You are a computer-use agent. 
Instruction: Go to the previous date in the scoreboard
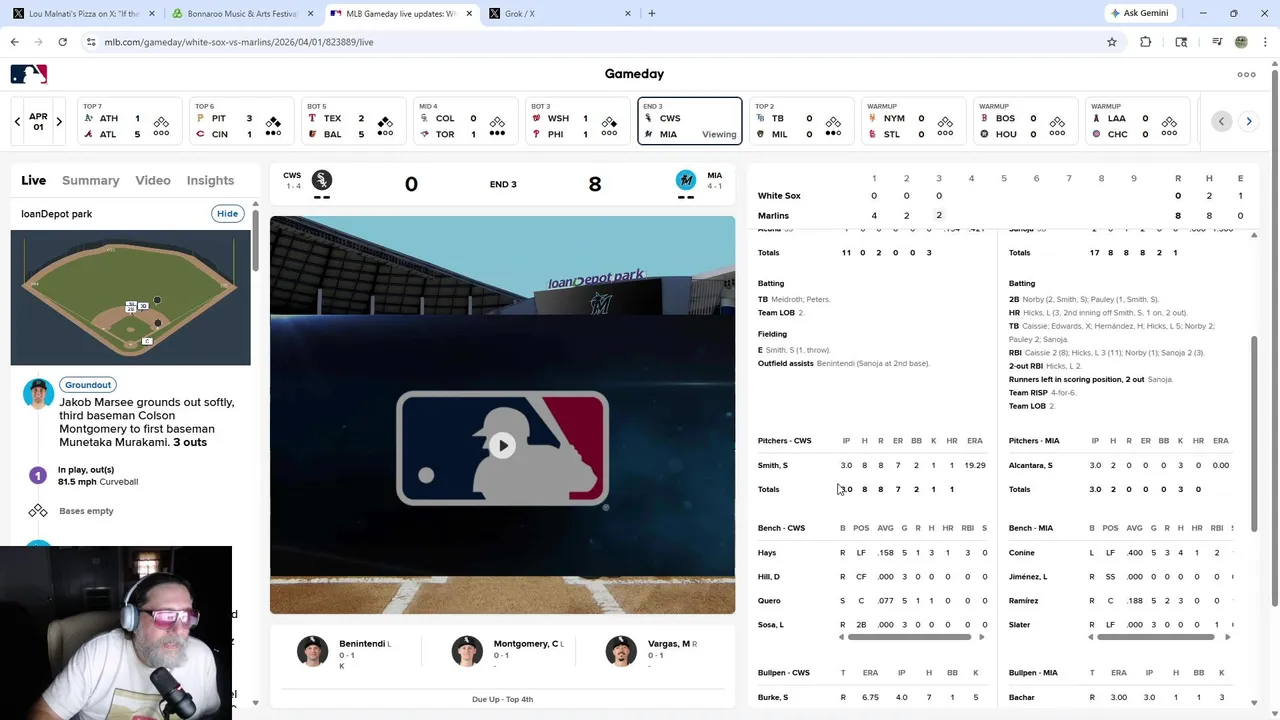click(x=17, y=121)
